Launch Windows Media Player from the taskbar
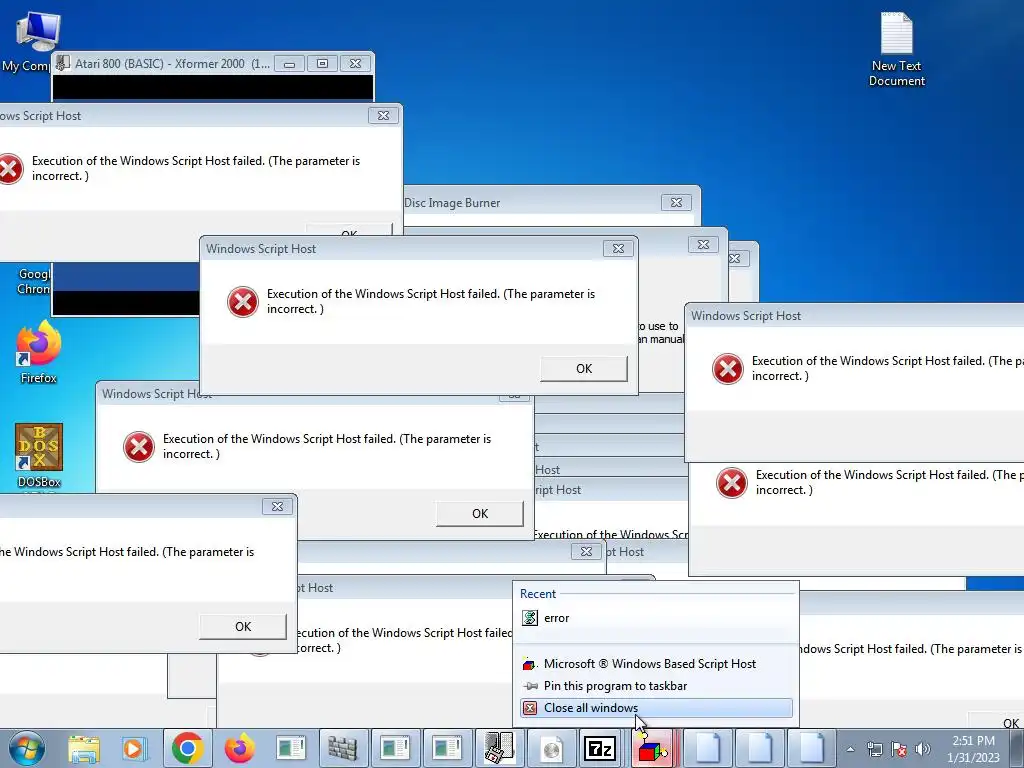 (134, 748)
